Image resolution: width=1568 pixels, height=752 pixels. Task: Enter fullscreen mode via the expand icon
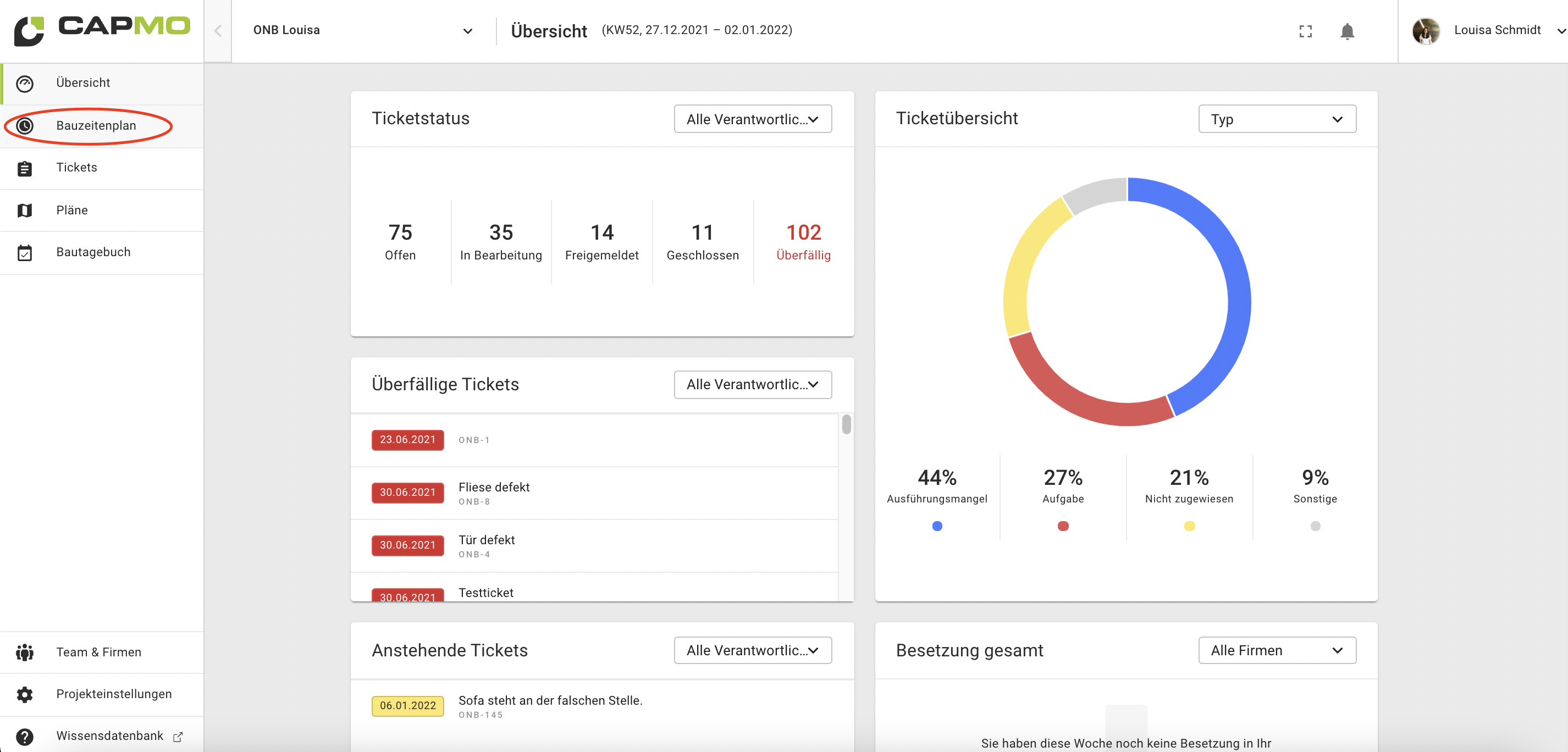(1305, 31)
